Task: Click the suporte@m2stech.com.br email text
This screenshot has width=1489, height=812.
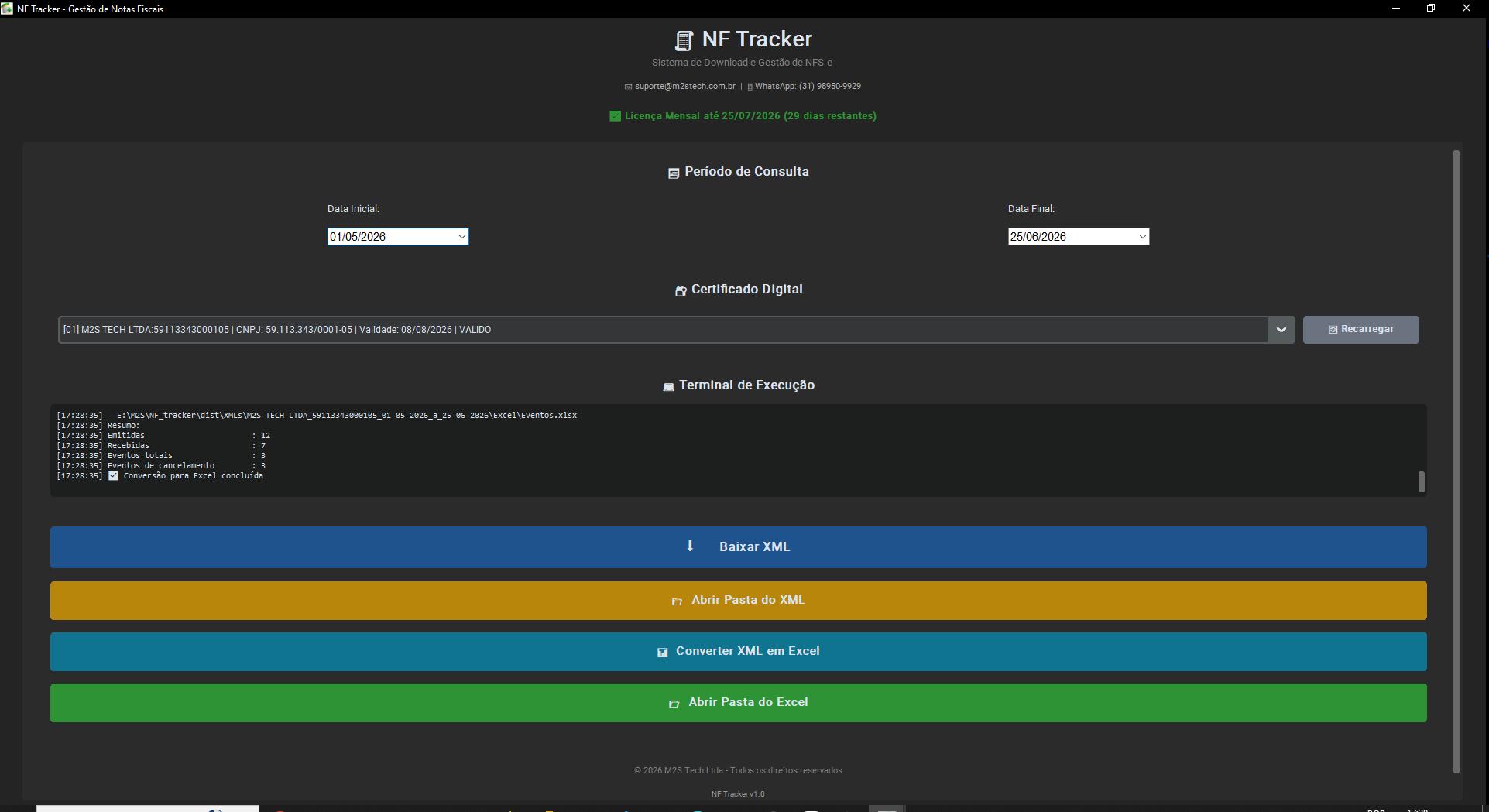Action: 684,87
